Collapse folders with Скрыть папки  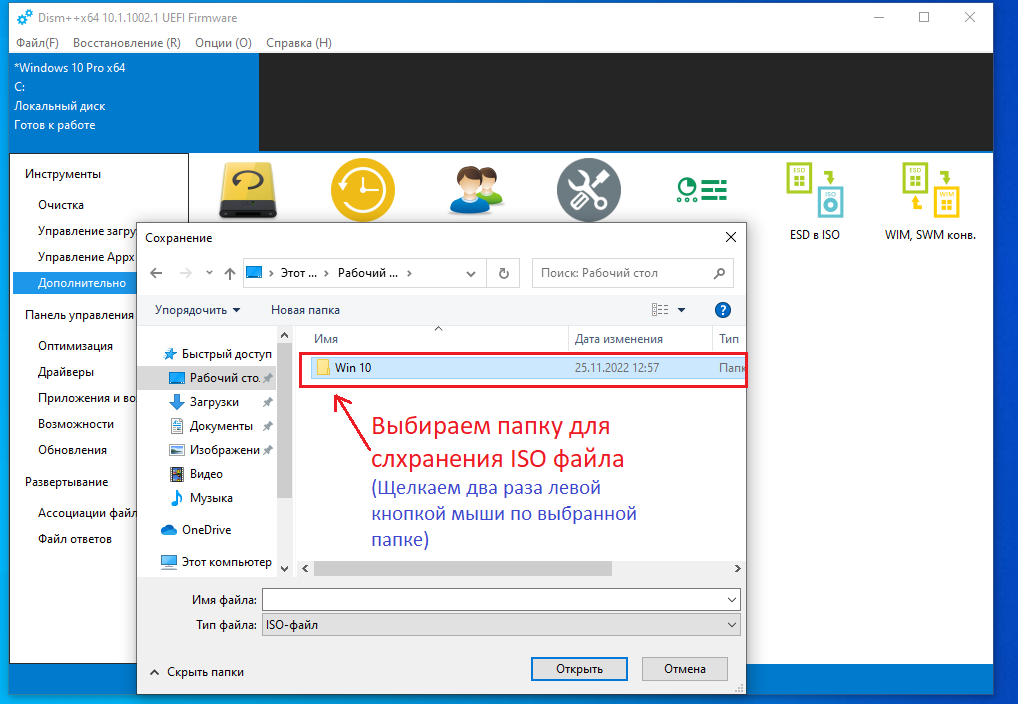pos(197,672)
